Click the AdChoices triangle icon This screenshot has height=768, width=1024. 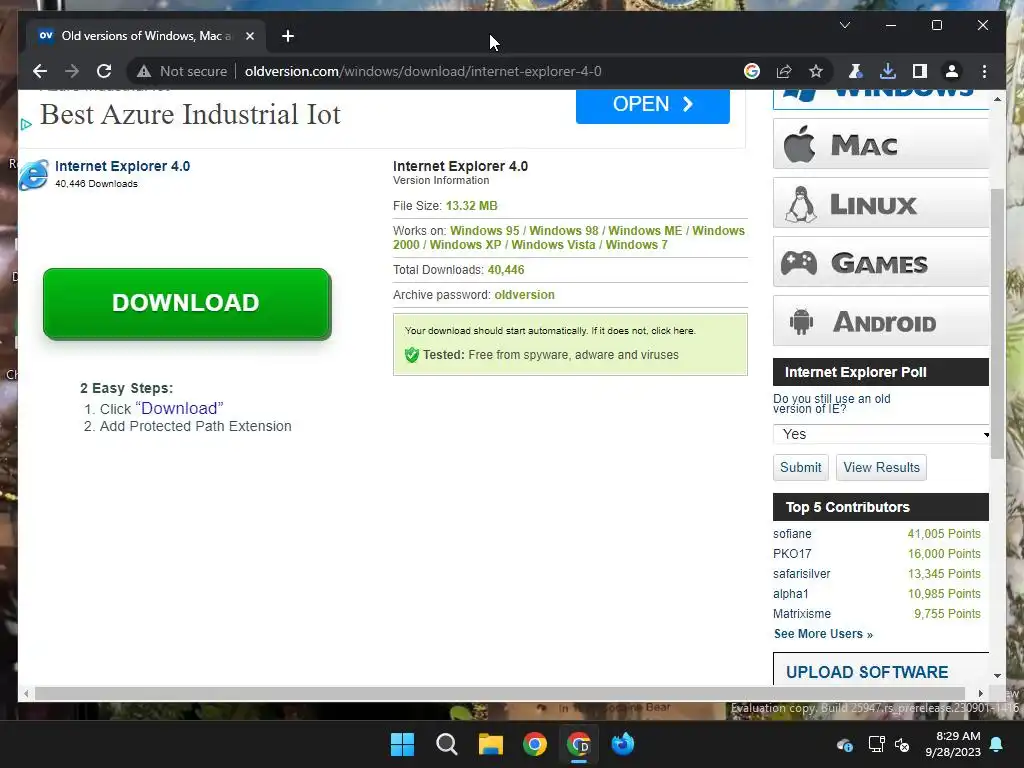pos(25,124)
